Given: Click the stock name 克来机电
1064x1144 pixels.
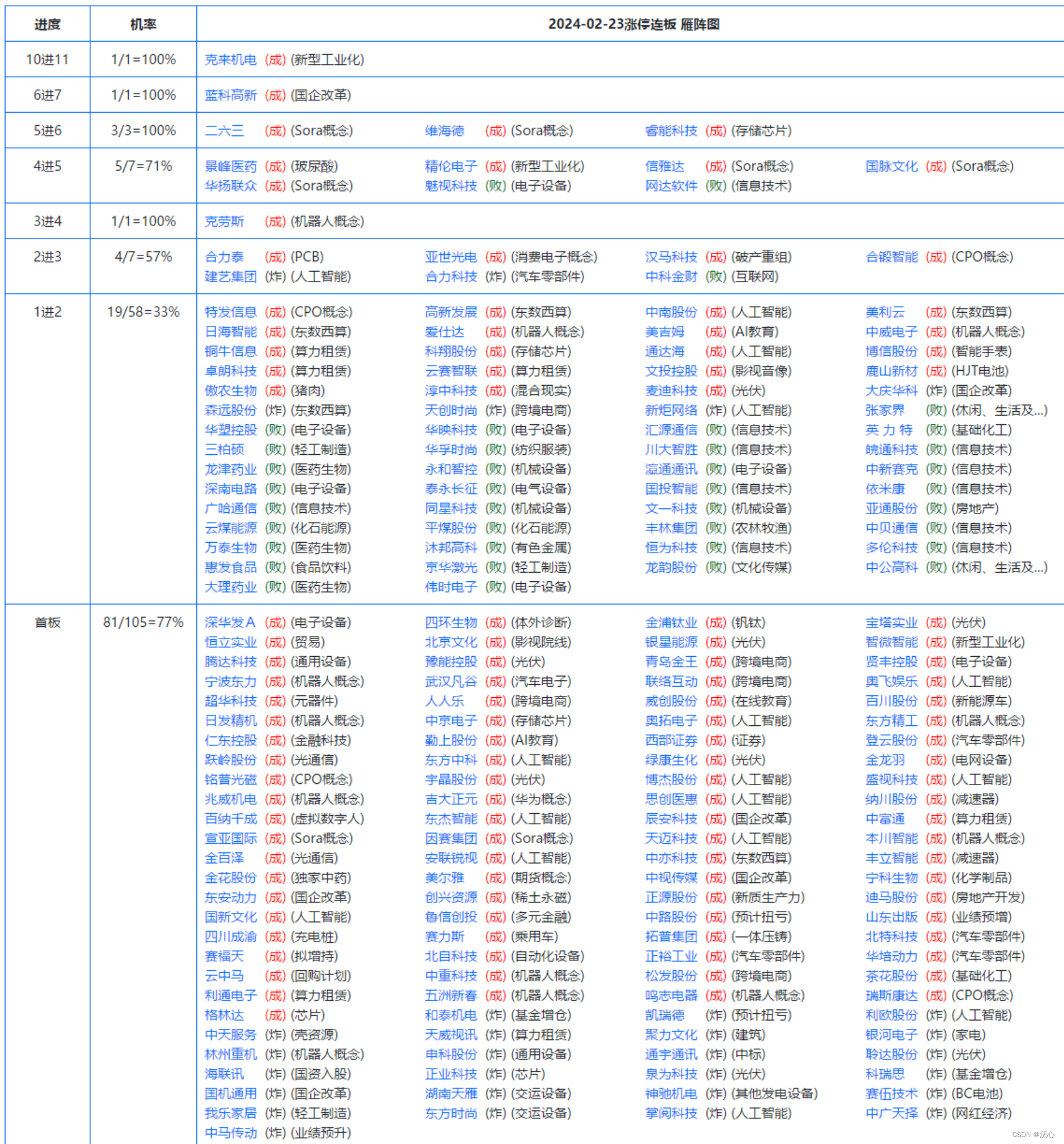Looking at the screenshot, I should [230, 60].
